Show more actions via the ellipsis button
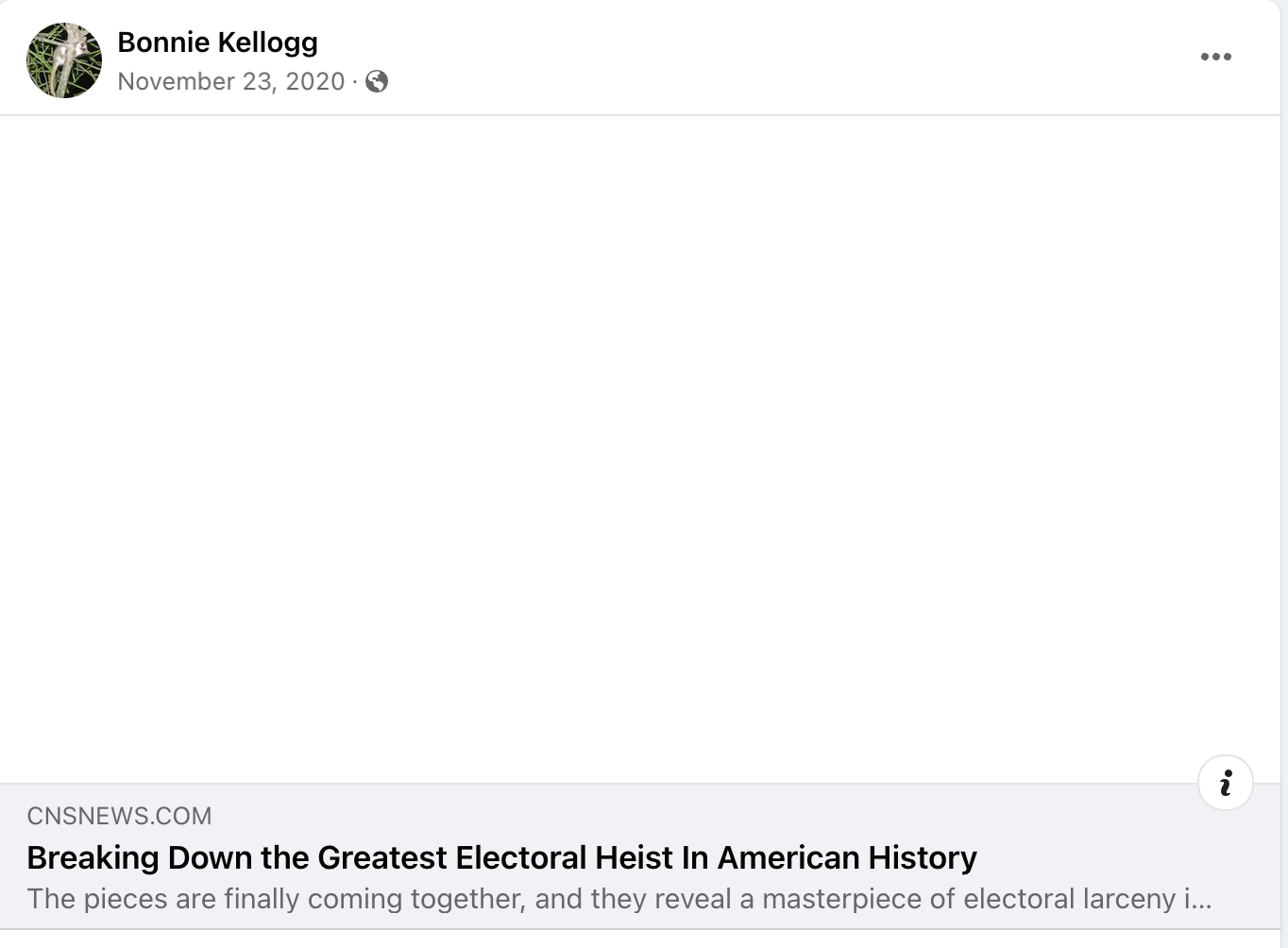Viewport: 1288px width, 948px height. (x=1215, y=57)
